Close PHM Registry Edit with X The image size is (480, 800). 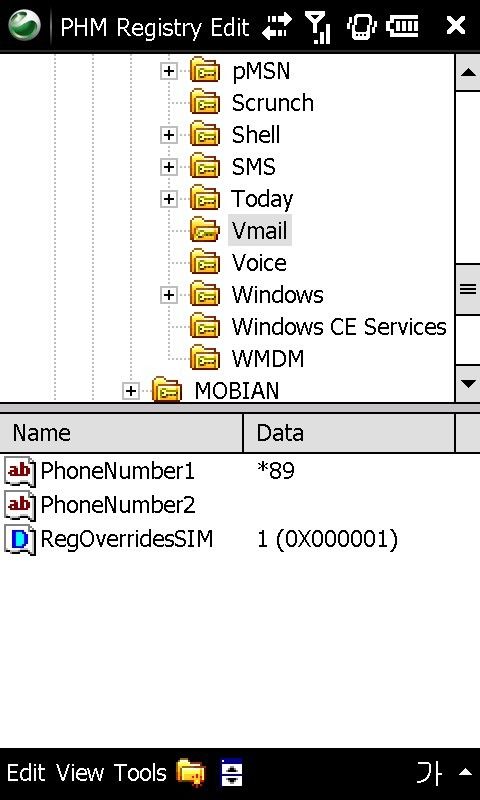(455, 25)
